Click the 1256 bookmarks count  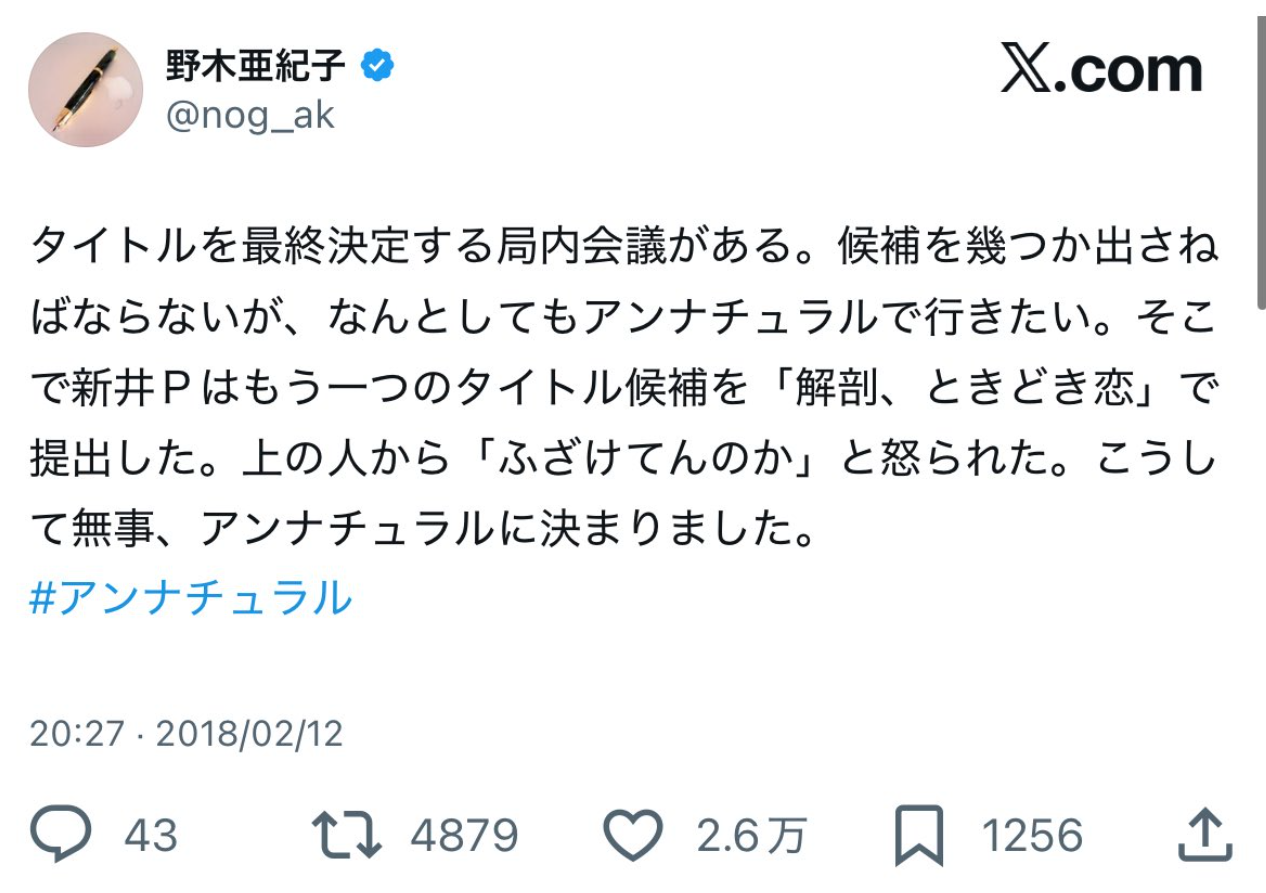1032,836
